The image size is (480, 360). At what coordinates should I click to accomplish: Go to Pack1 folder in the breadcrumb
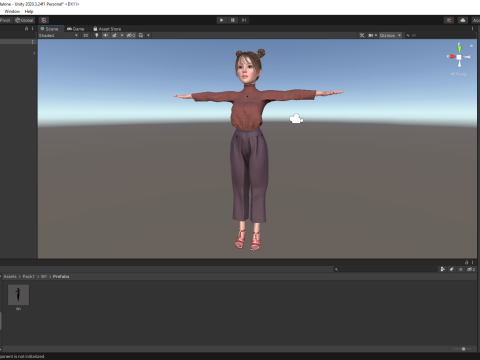(x=29, y=277)
